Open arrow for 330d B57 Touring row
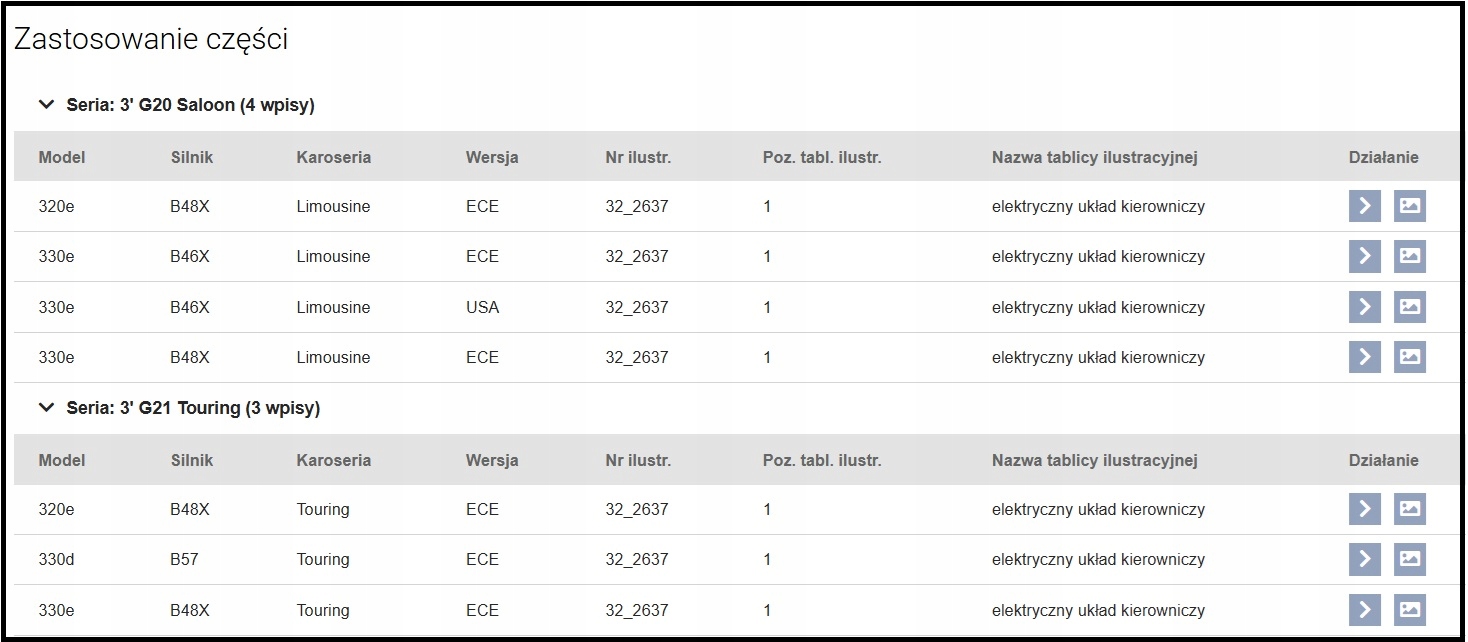 click(x=1364, y=559)
